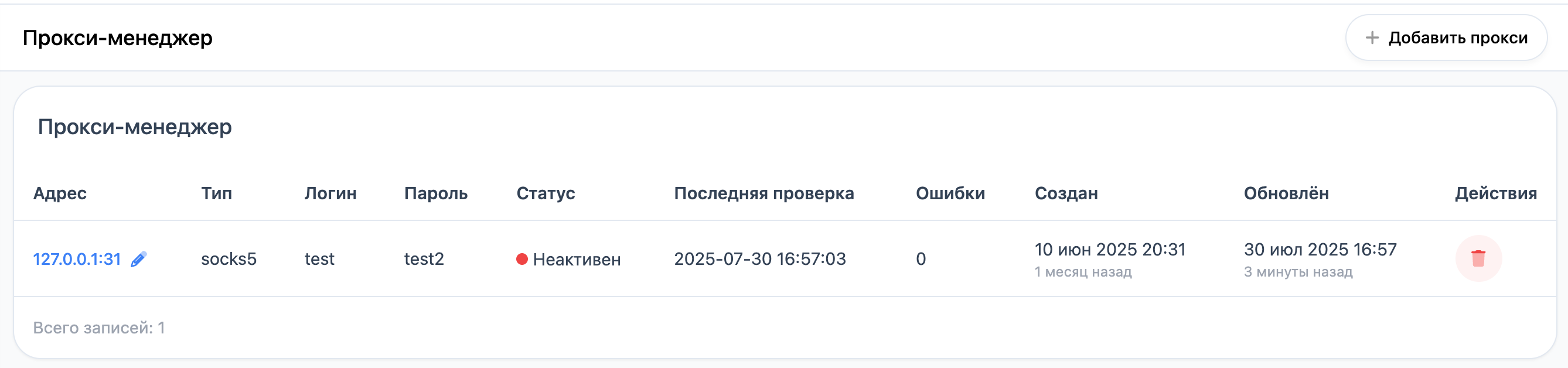Screen dimensions: 1568x368
Task: Click the Пароль column header
Action: [435, 193]
